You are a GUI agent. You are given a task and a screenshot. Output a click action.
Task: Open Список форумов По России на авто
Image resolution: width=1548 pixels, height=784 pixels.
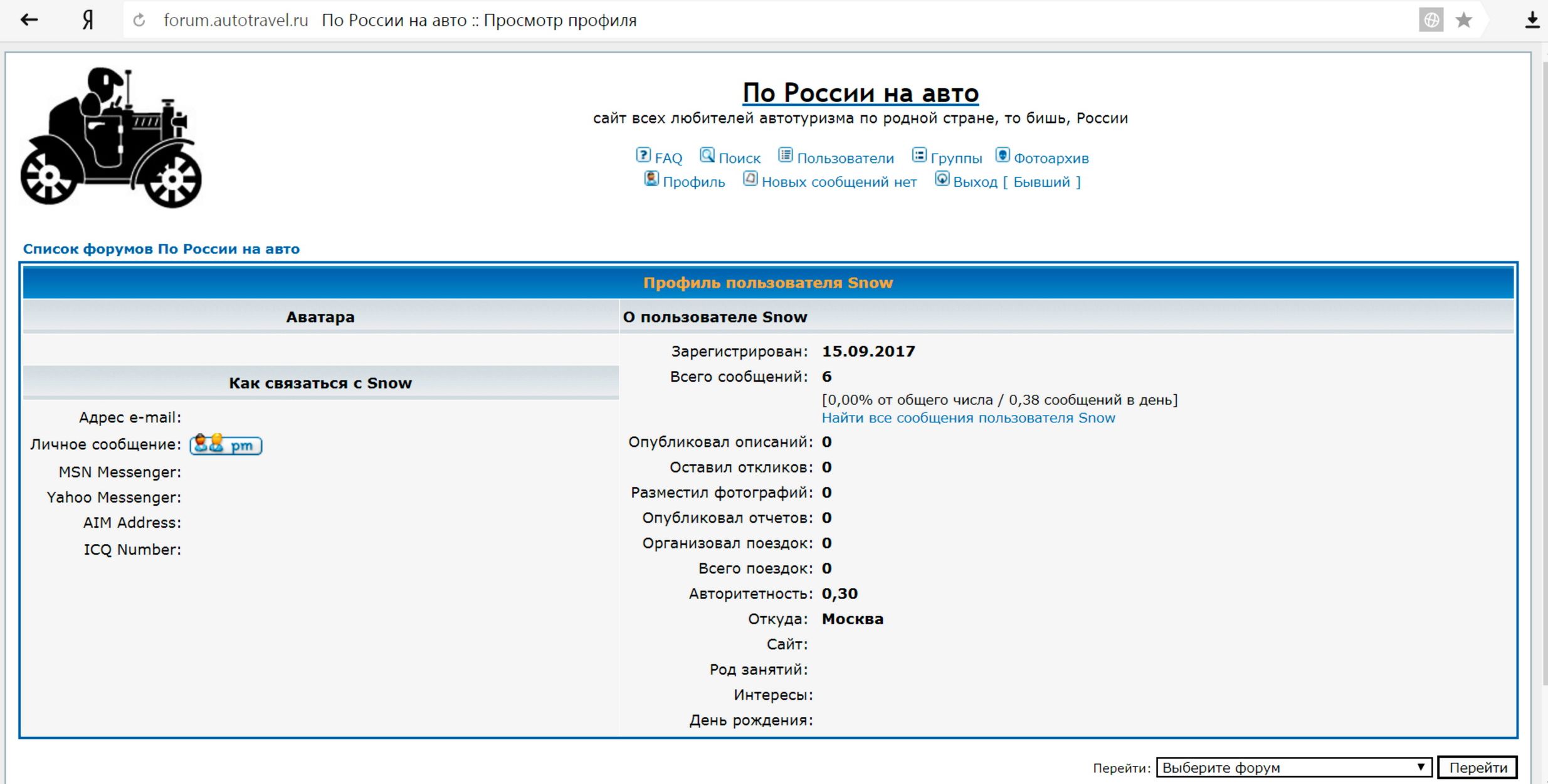pos(161,249)
